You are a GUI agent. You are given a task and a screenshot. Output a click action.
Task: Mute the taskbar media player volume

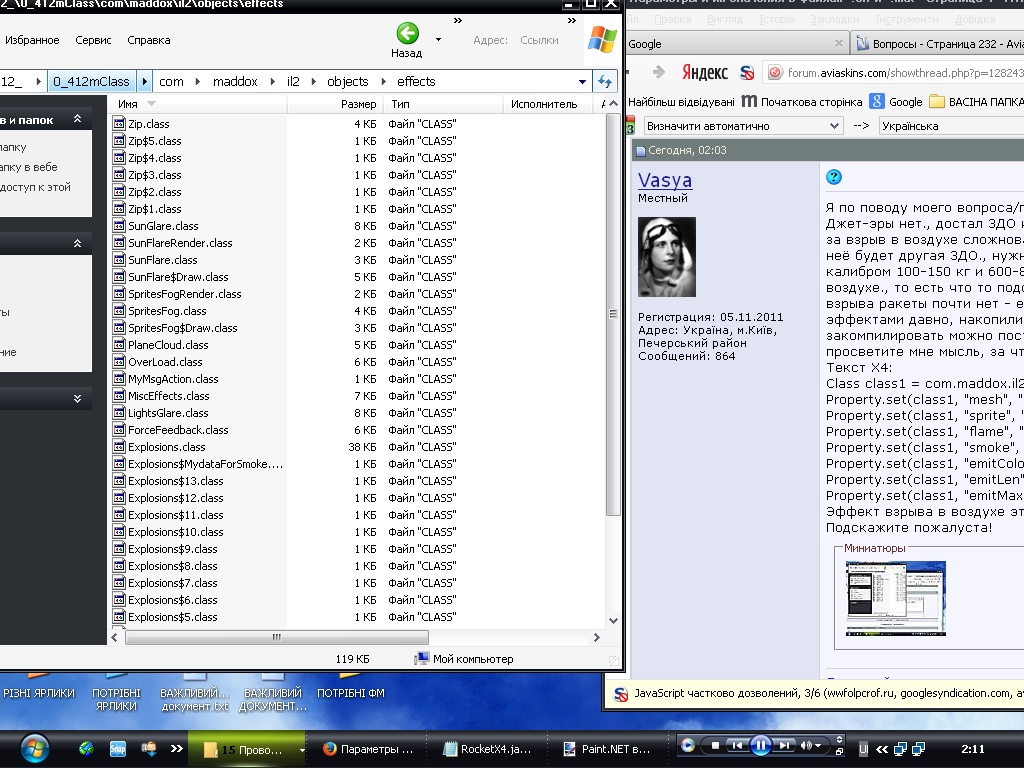[x=806, y=745]
